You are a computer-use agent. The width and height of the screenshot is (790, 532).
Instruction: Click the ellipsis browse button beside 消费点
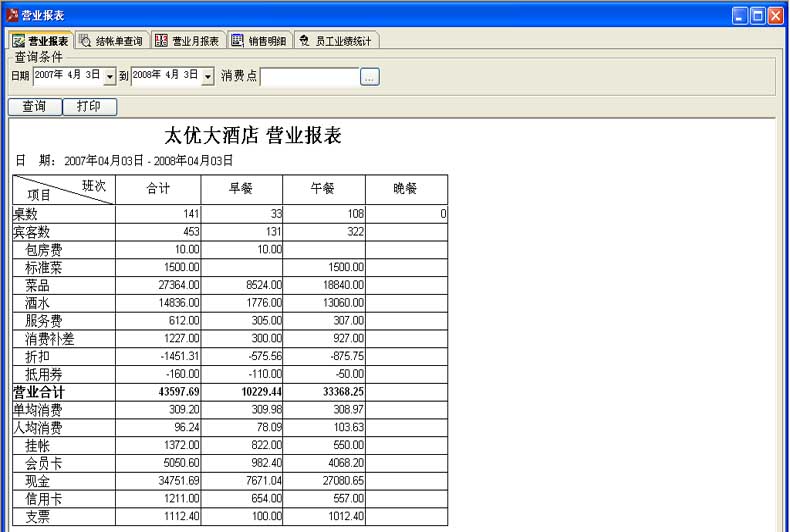370,77
